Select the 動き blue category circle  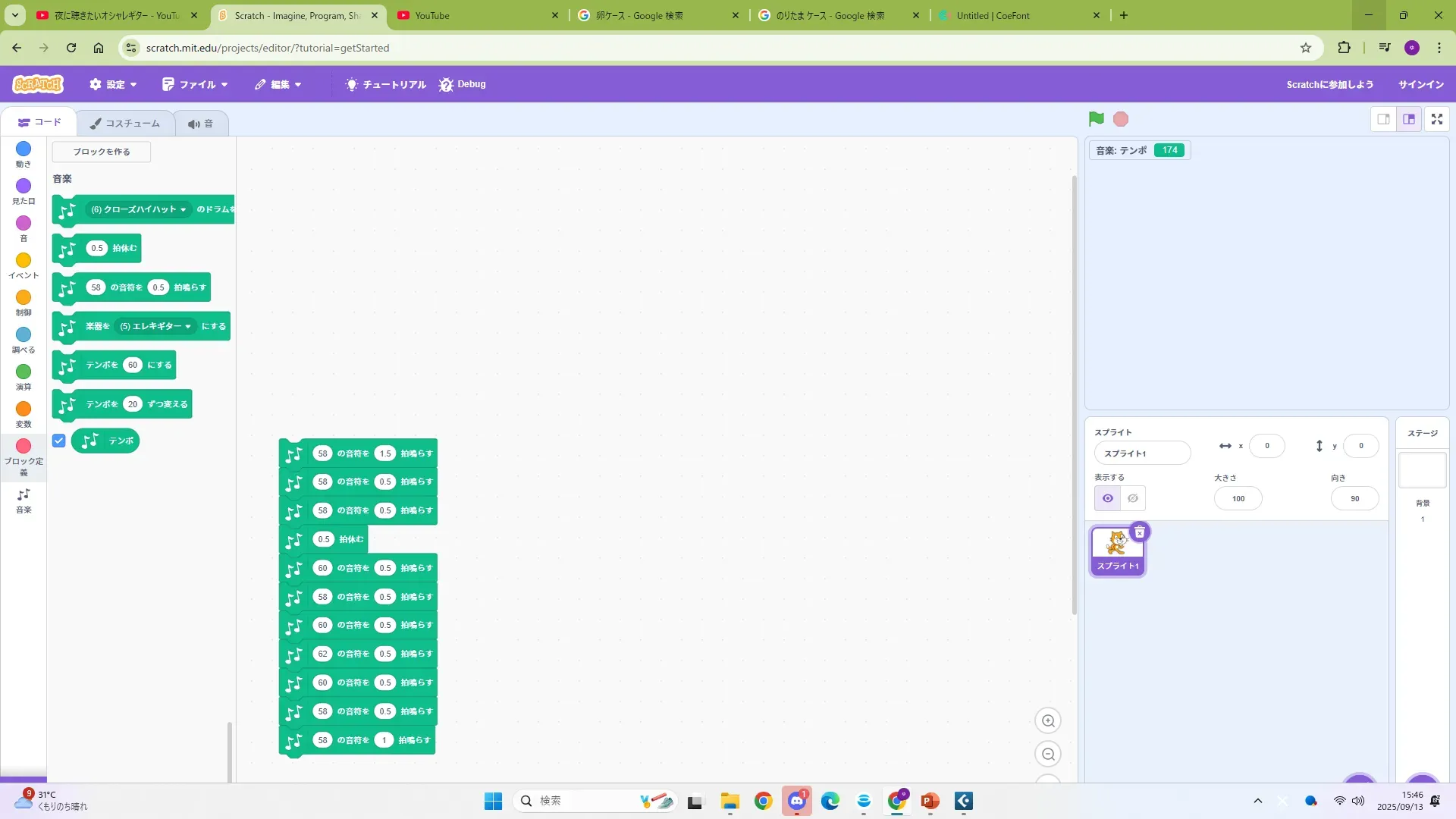coord(24,149)
